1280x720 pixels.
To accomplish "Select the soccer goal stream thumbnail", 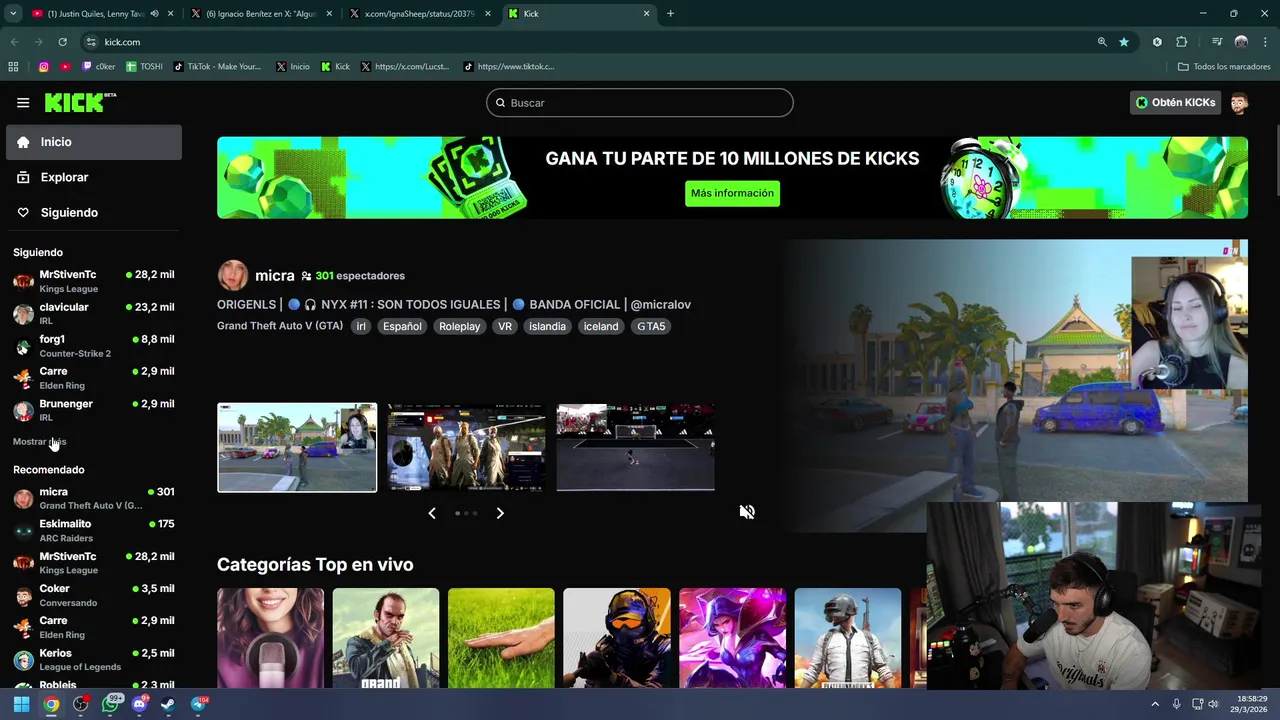I will [635, 448].
